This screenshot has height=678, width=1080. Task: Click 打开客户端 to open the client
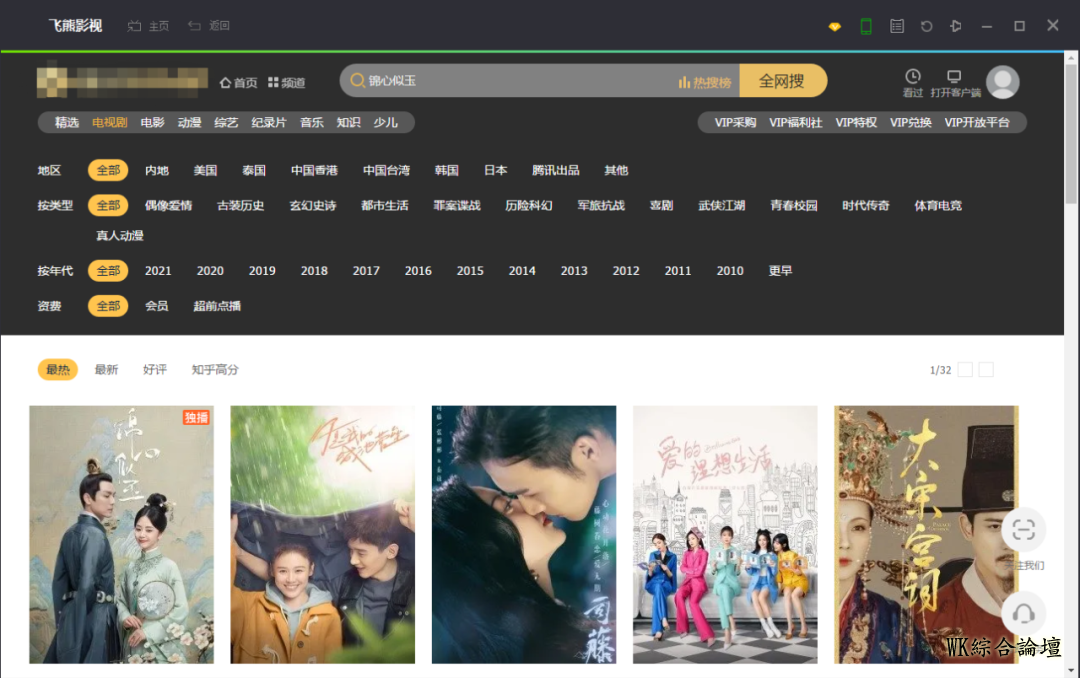point(955,83)
